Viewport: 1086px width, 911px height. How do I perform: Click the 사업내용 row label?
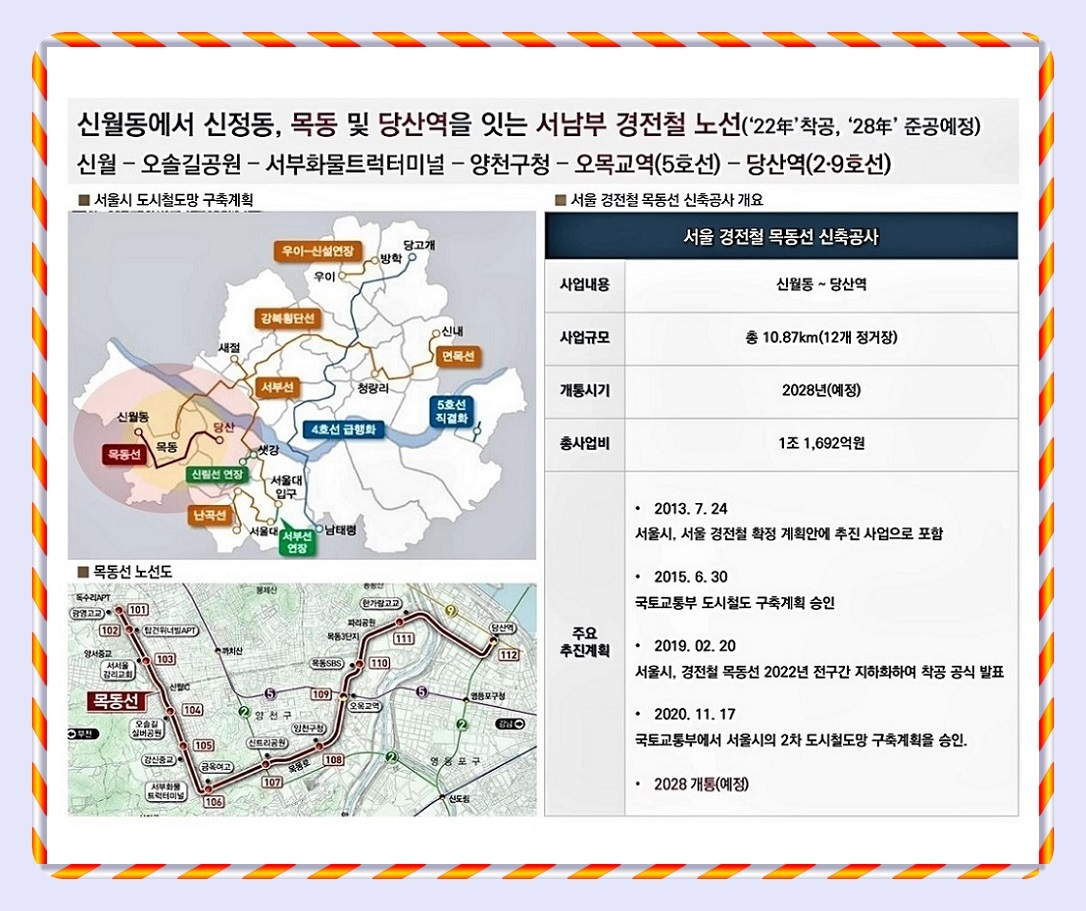[585, 285]
